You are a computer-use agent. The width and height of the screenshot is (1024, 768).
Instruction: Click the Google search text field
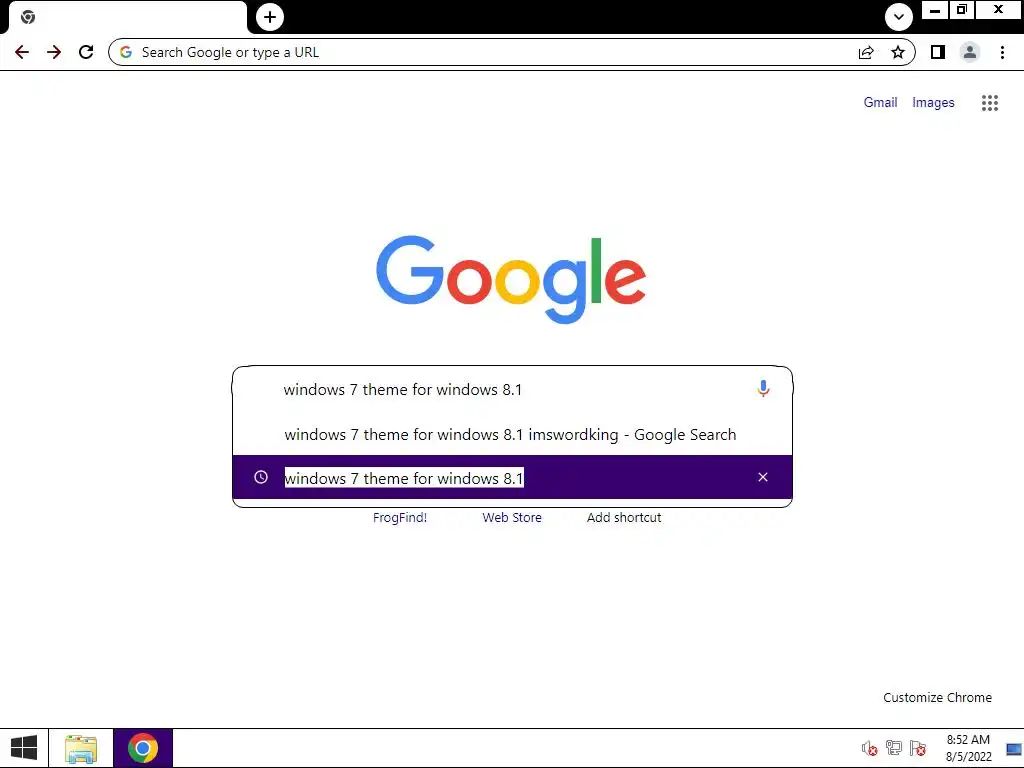(x=513, y=390)
